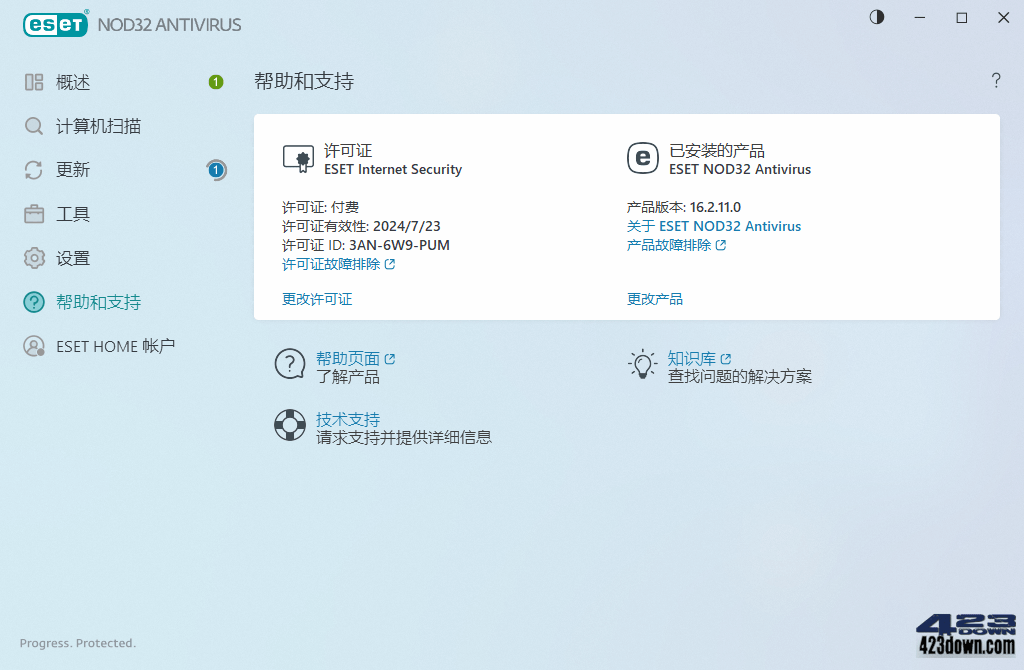Click the license key icon on the 许可证 card
The image size is (1024, 670).
pyautogui.click(x=297, y=158)
